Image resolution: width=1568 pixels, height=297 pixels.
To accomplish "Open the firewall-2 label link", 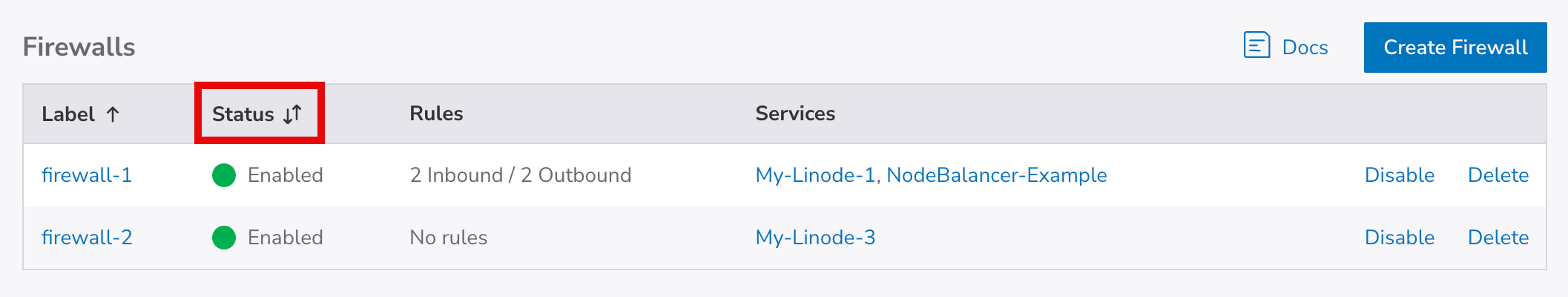I will [x=87, y=238].
